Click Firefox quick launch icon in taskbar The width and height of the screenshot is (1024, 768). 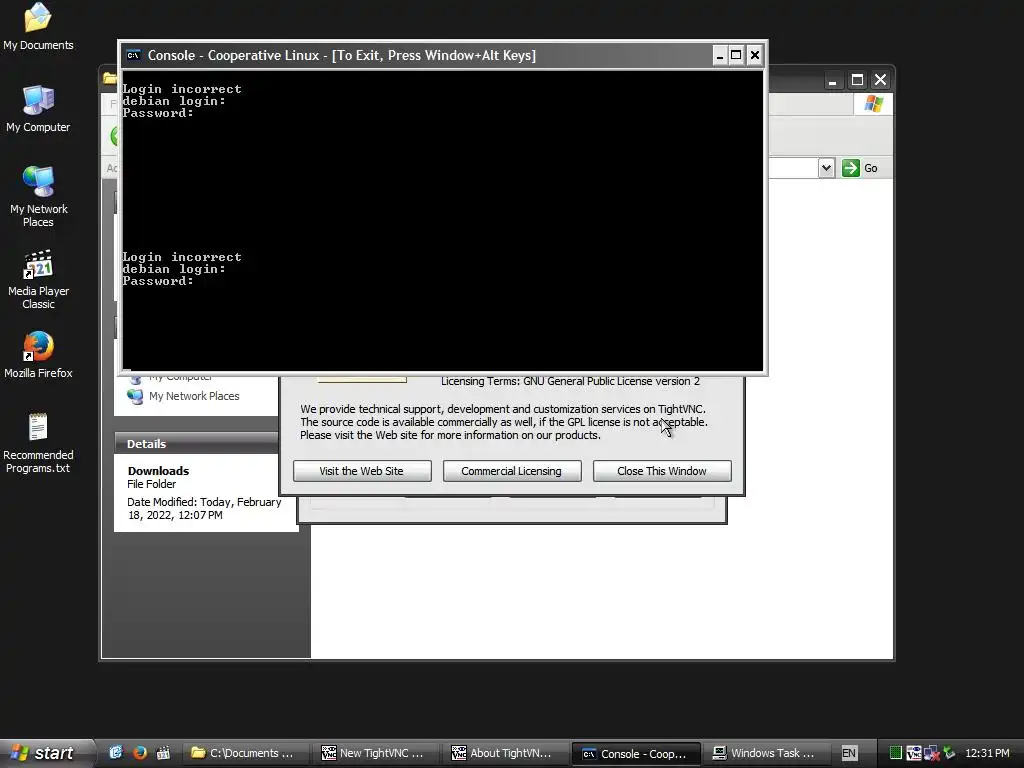tap(139, 752)
